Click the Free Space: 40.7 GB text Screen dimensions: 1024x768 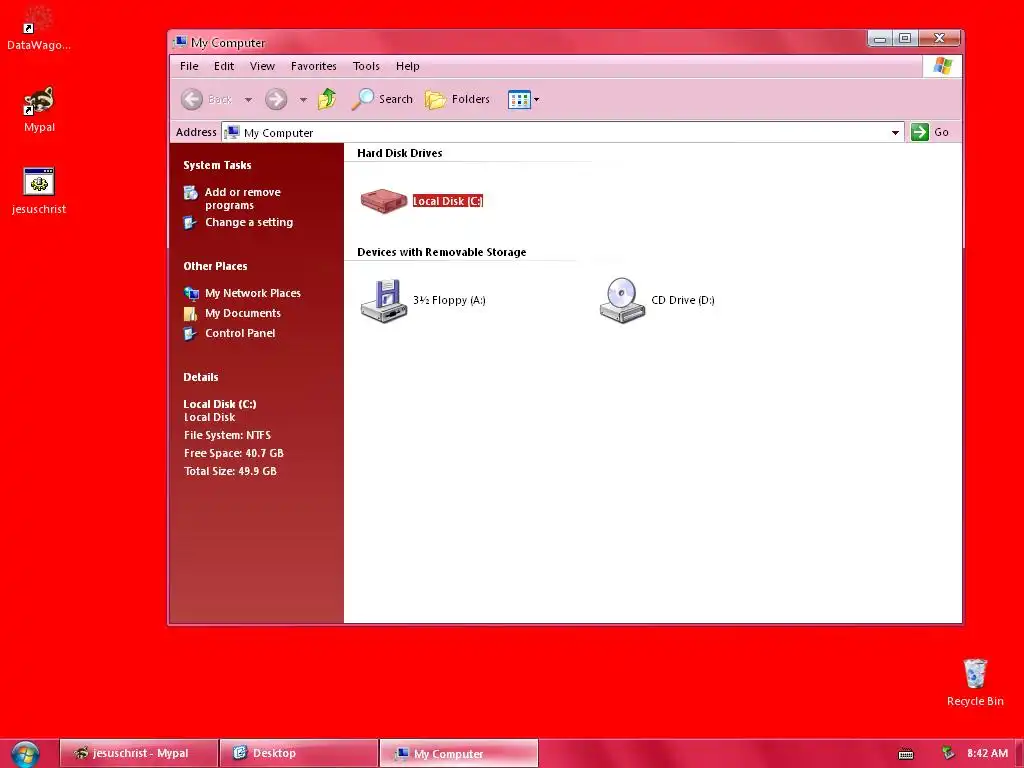(x=234, y=453)
